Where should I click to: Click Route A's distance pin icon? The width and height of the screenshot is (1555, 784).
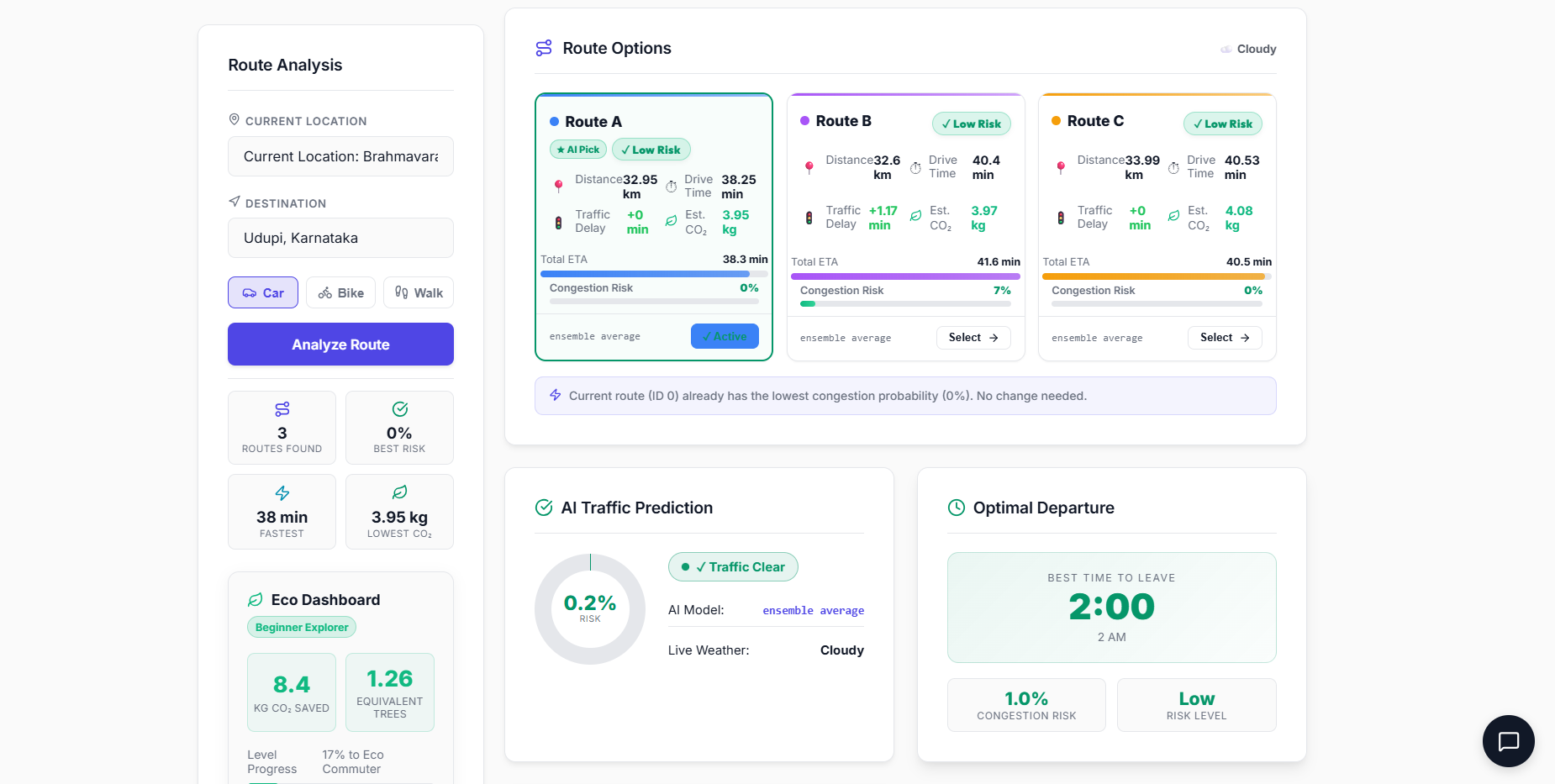tap(558, 186)
